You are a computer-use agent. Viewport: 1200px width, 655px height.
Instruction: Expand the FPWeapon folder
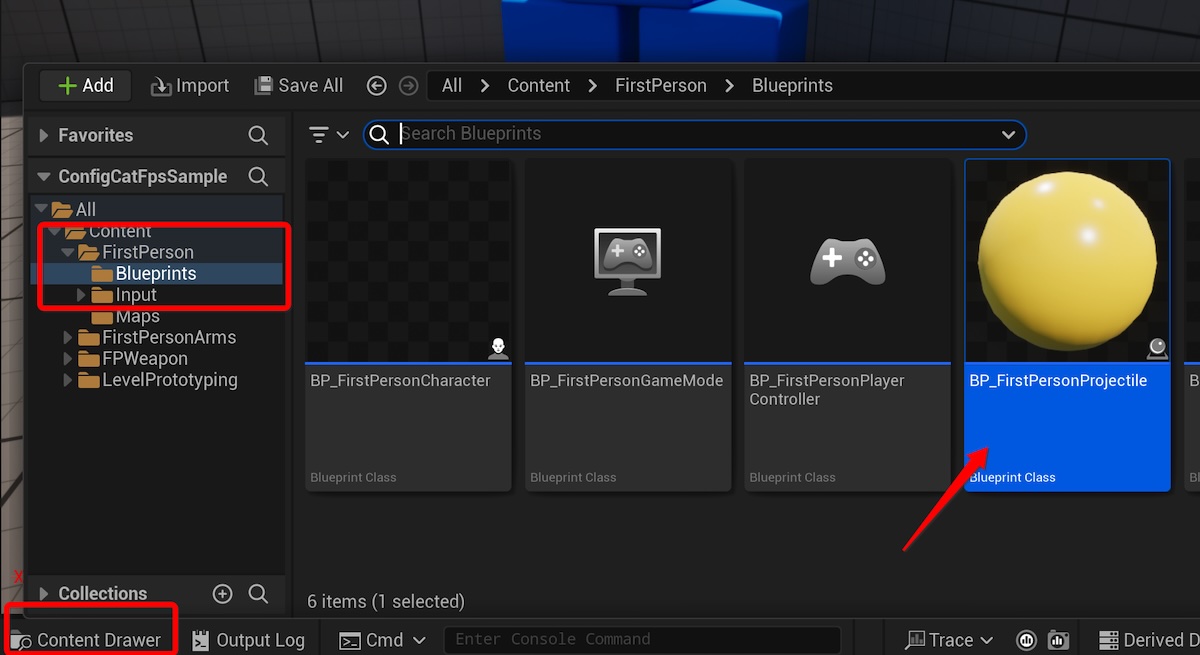(68, 358)
